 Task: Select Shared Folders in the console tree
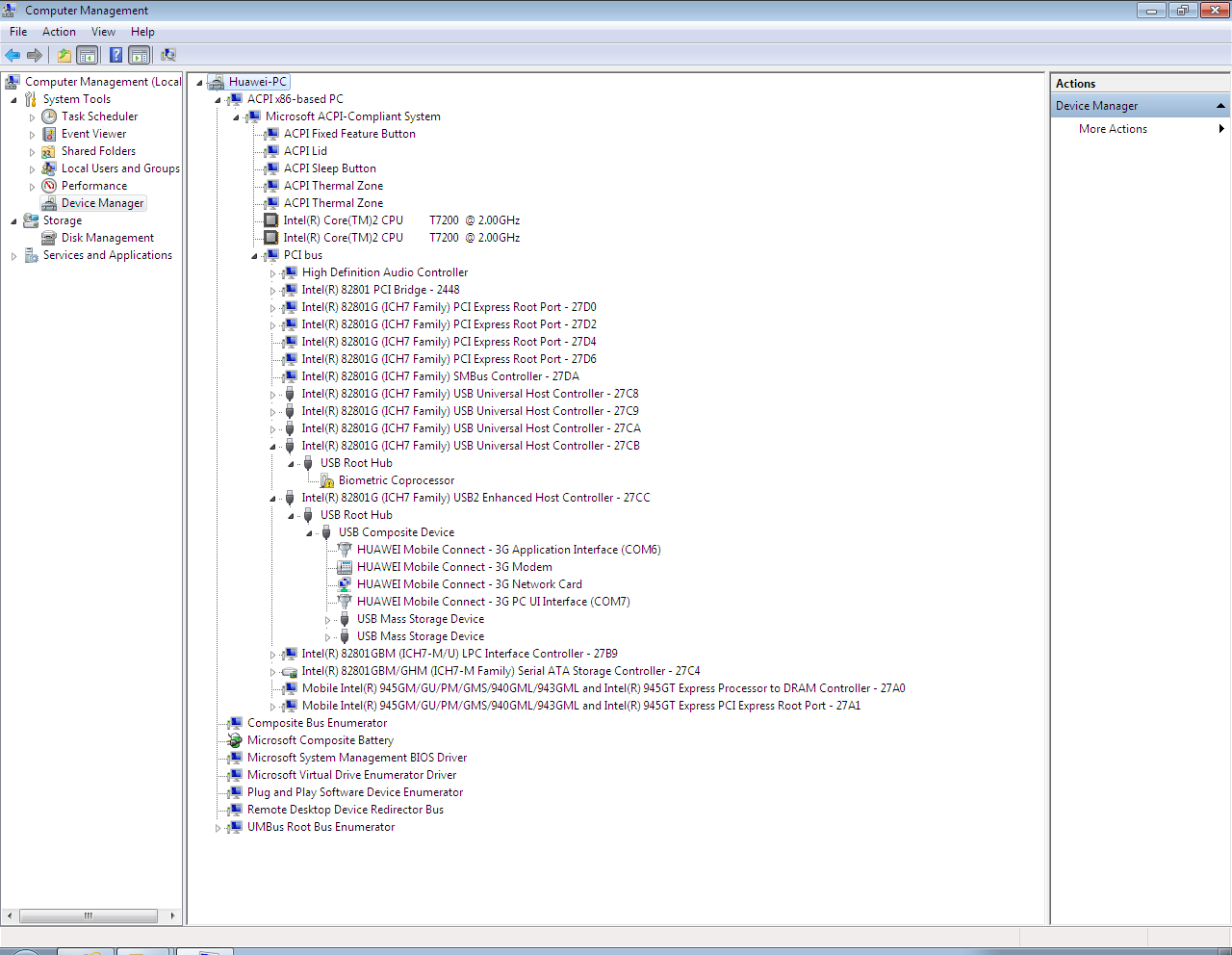click(x=98, y=151)
